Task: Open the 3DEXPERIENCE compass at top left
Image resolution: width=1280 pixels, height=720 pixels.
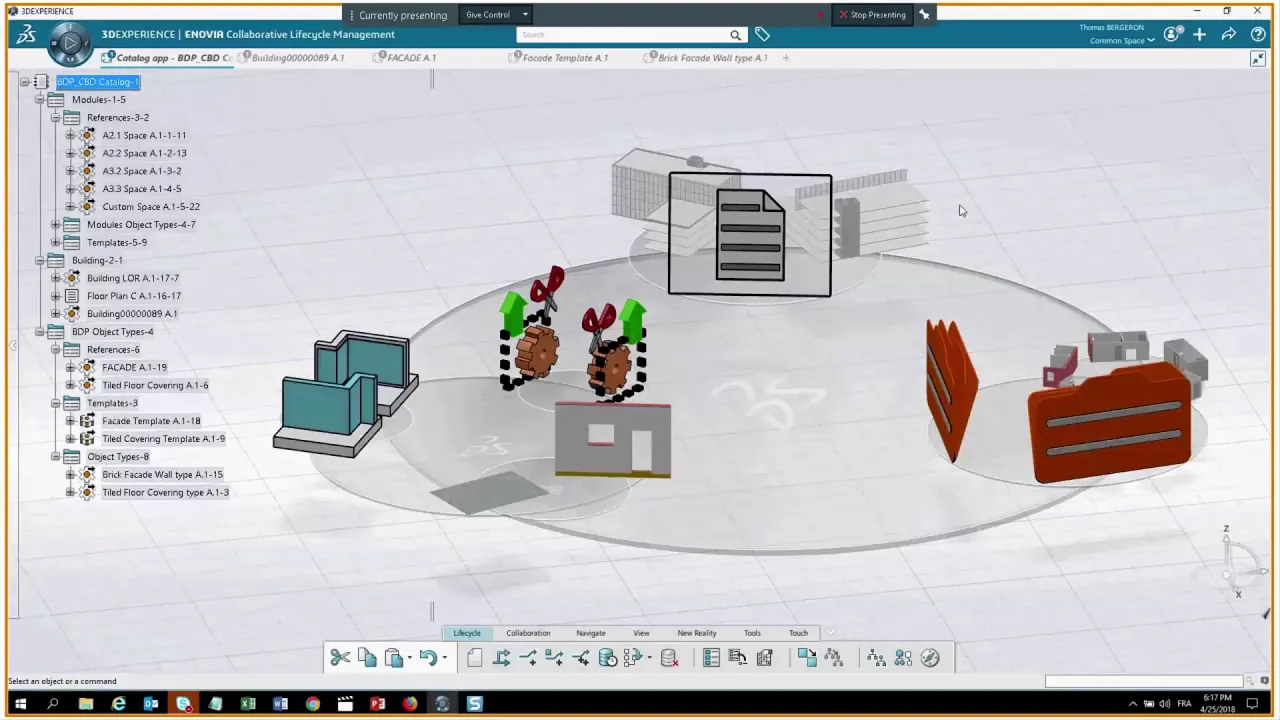Action: coord(69,43)
